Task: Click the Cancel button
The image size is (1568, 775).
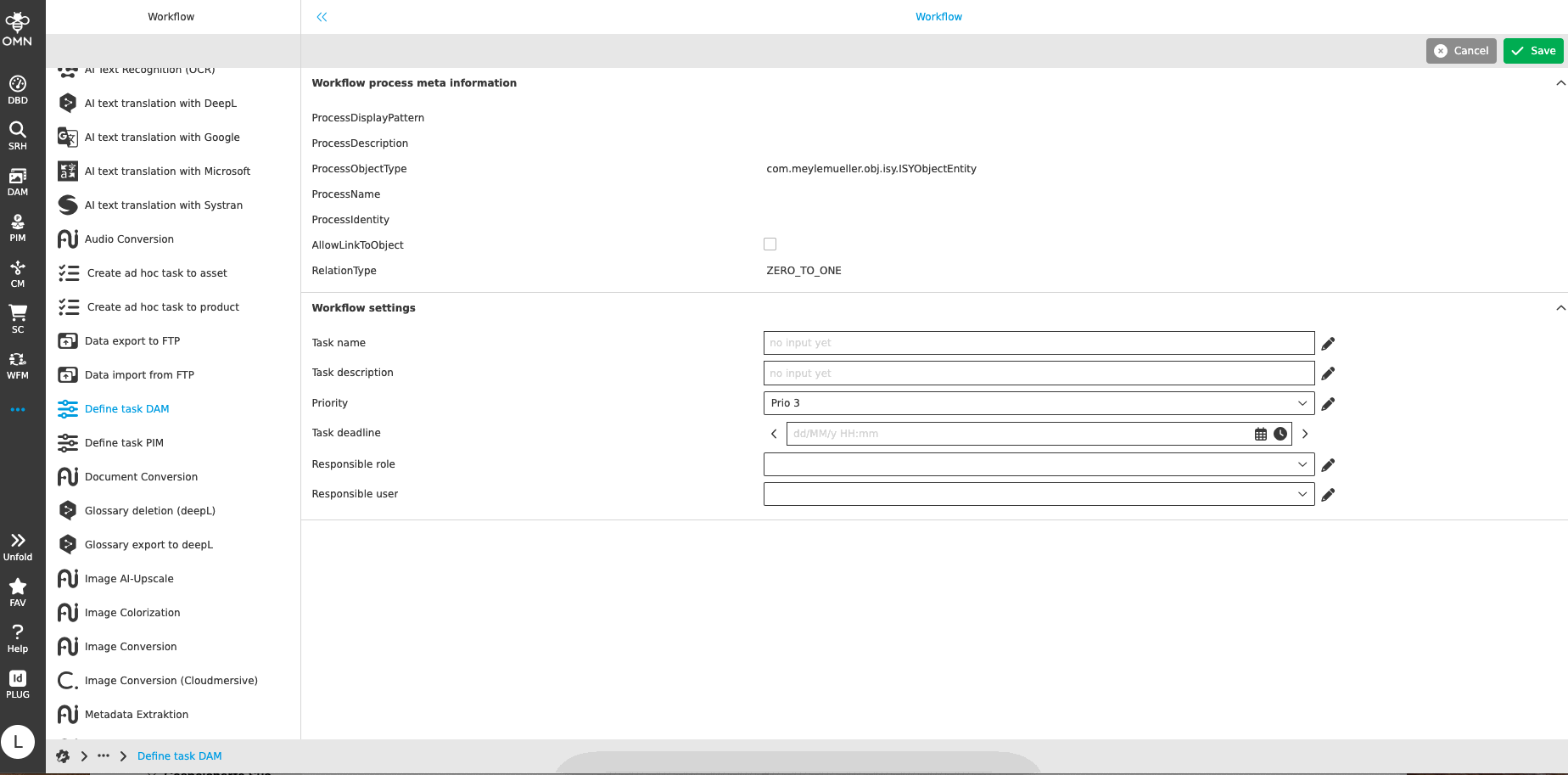Action: click(x=1460, y=51)
